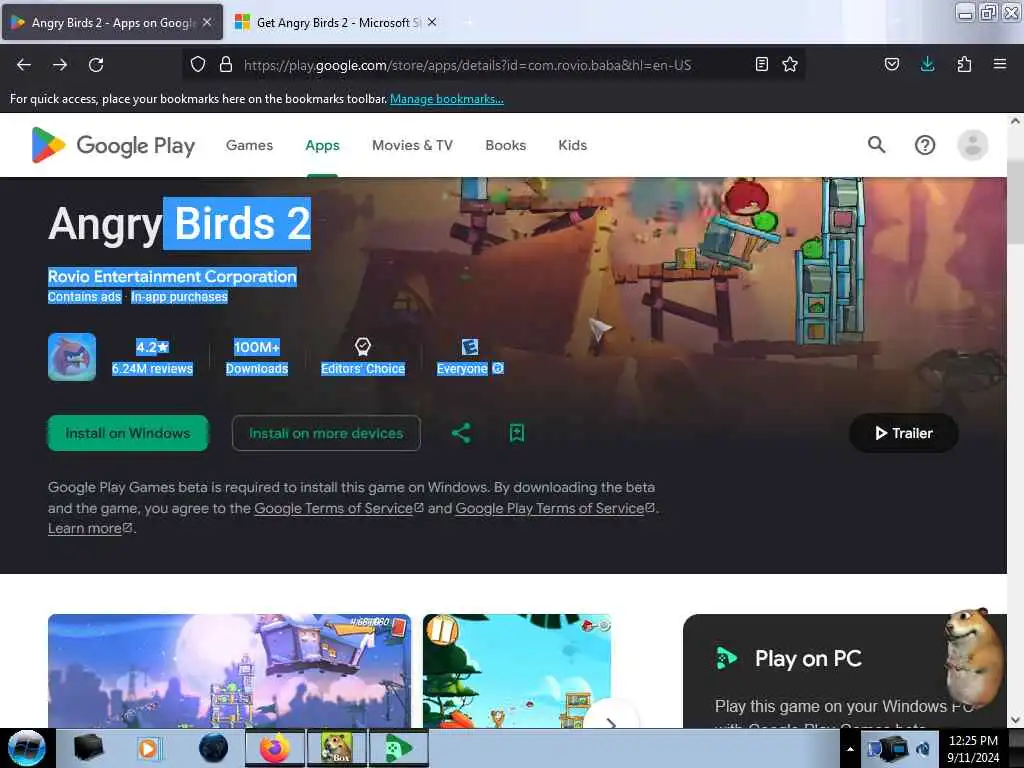Click the URL address field

(x=467, y=65)
